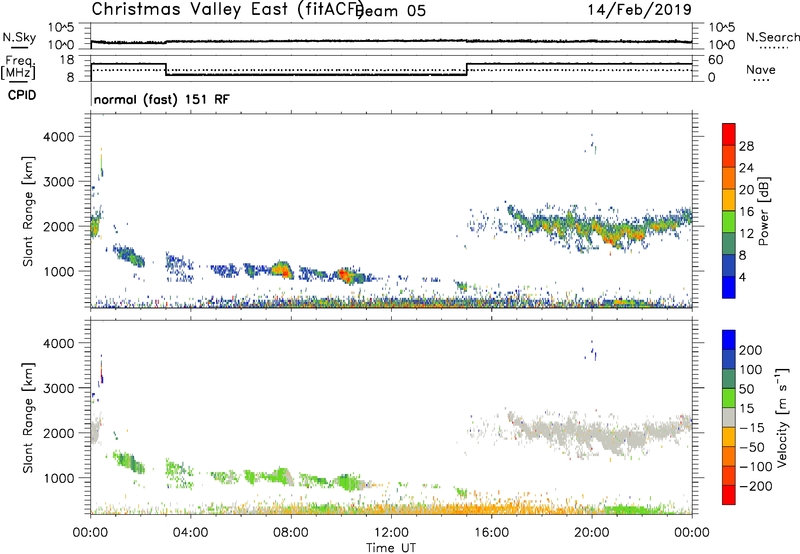Screen dimensions: 800x554
Task: Click the '4000' tick in velocity panel
Action: click(x=58, y=343)
